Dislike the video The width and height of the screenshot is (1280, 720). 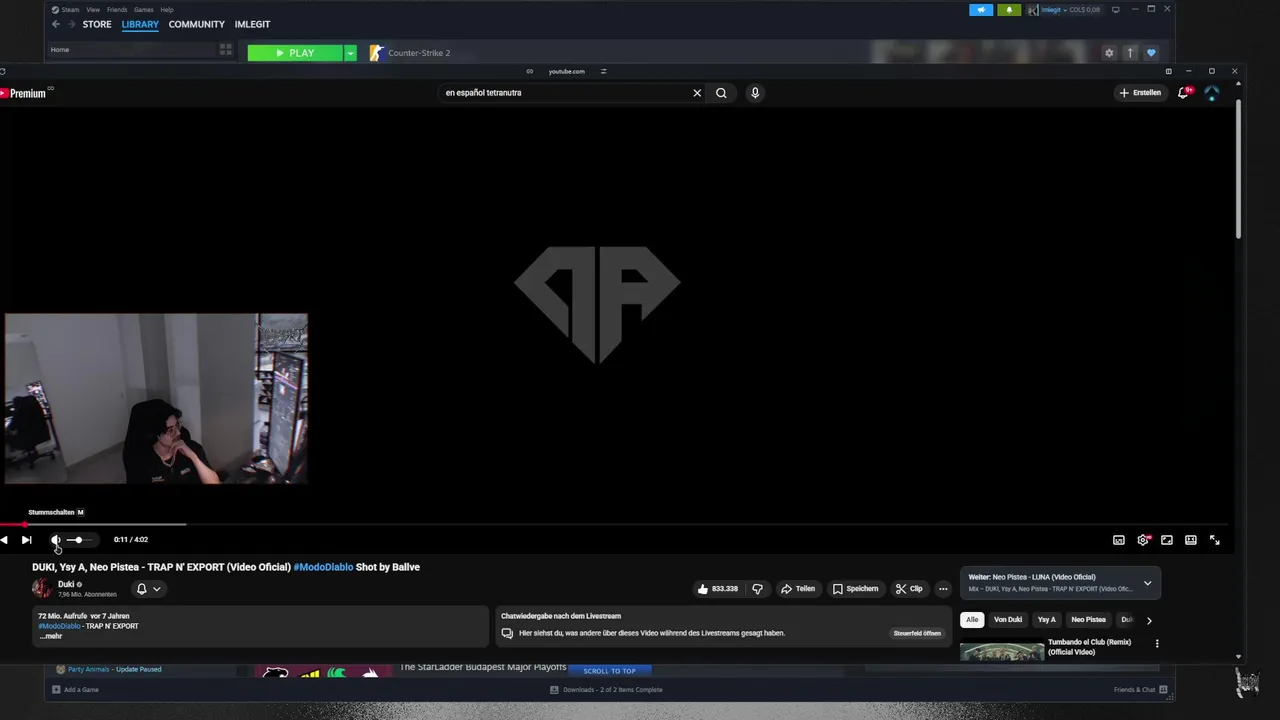coord(757,589)
